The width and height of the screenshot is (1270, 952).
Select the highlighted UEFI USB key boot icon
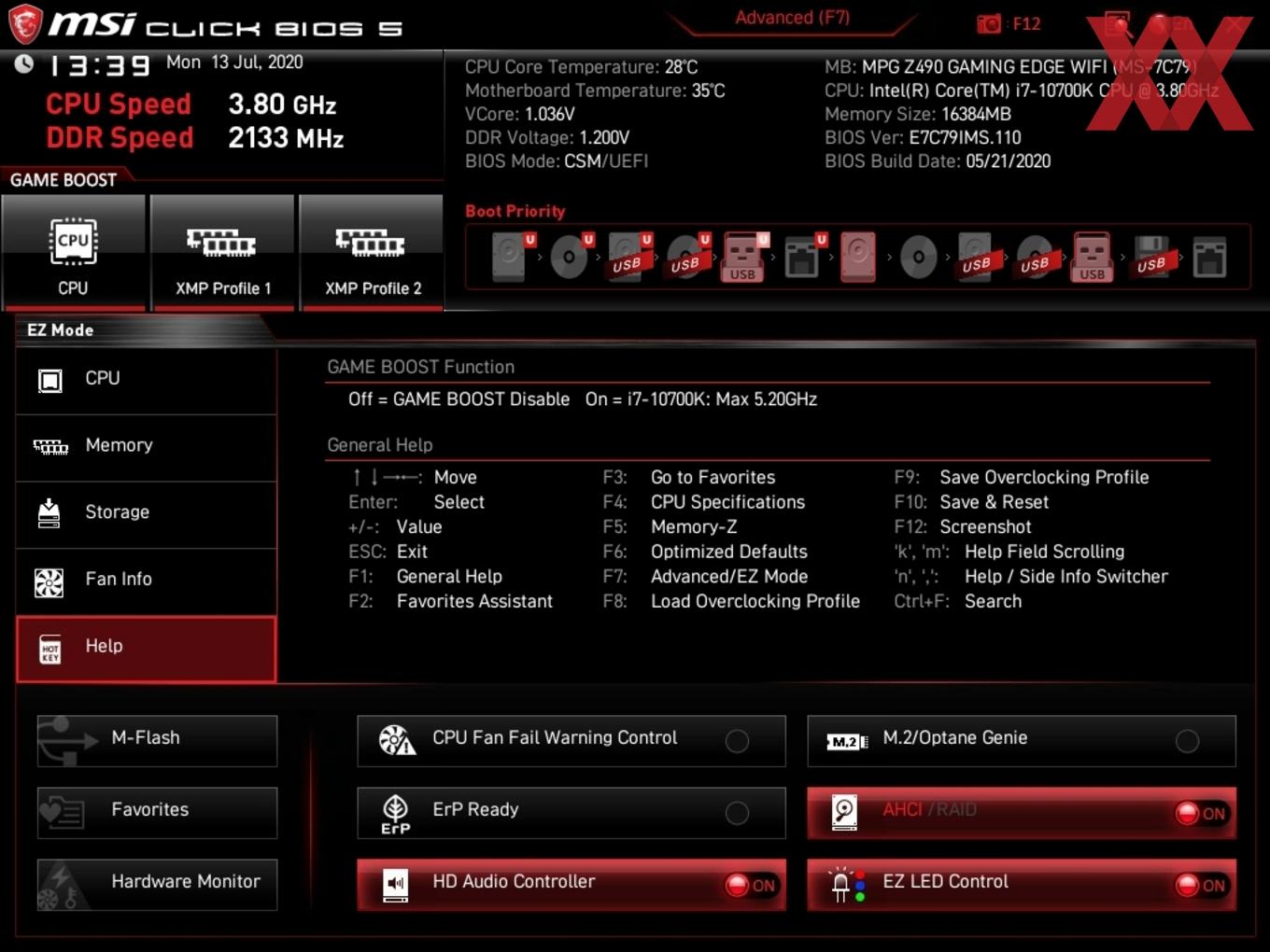744,257
